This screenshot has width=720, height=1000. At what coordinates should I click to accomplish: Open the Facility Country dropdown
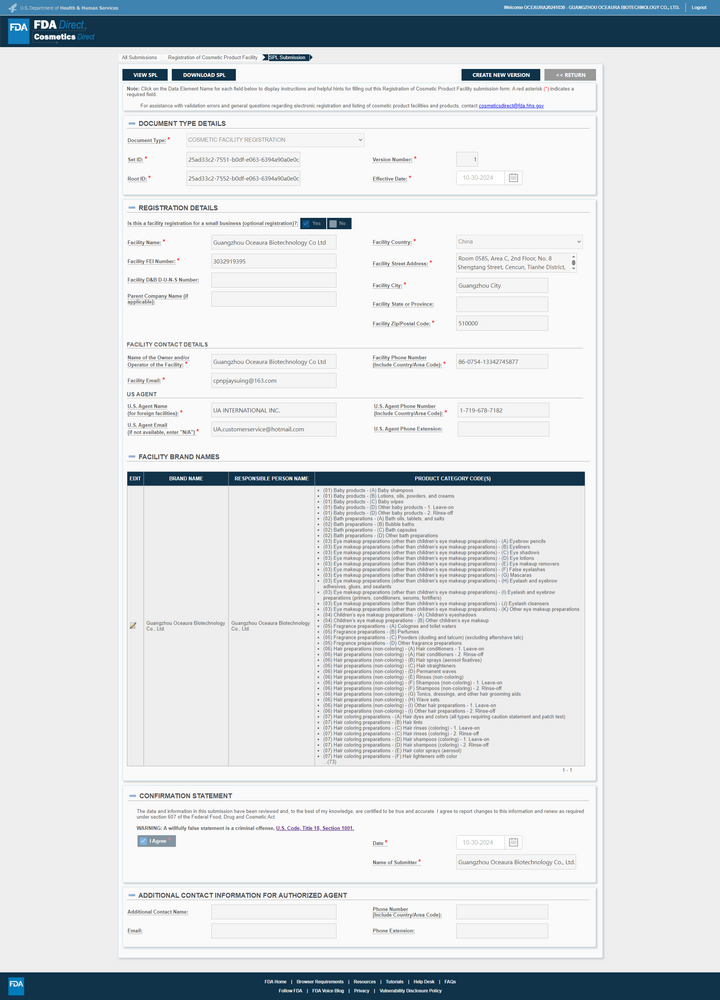pos(519,242)
